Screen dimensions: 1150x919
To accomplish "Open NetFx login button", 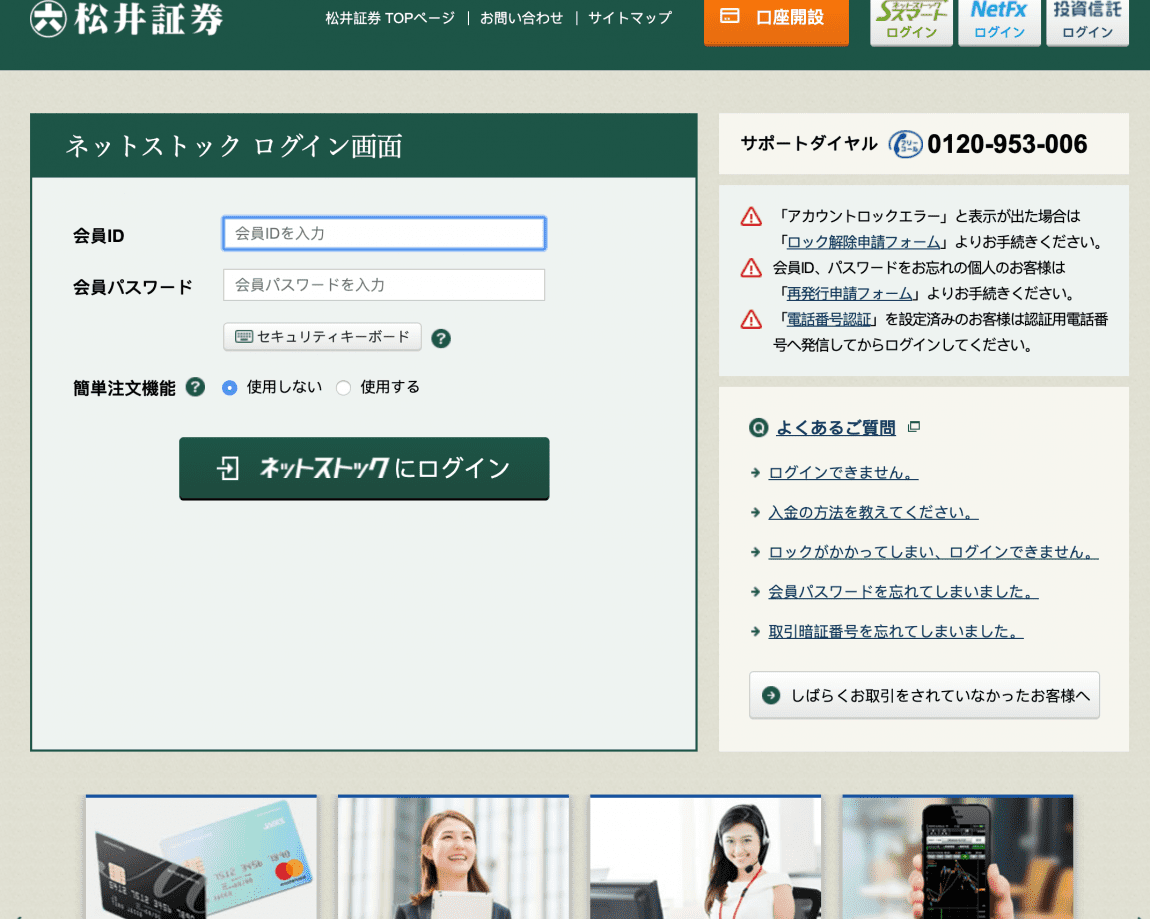I will click(x=999, y=22).
